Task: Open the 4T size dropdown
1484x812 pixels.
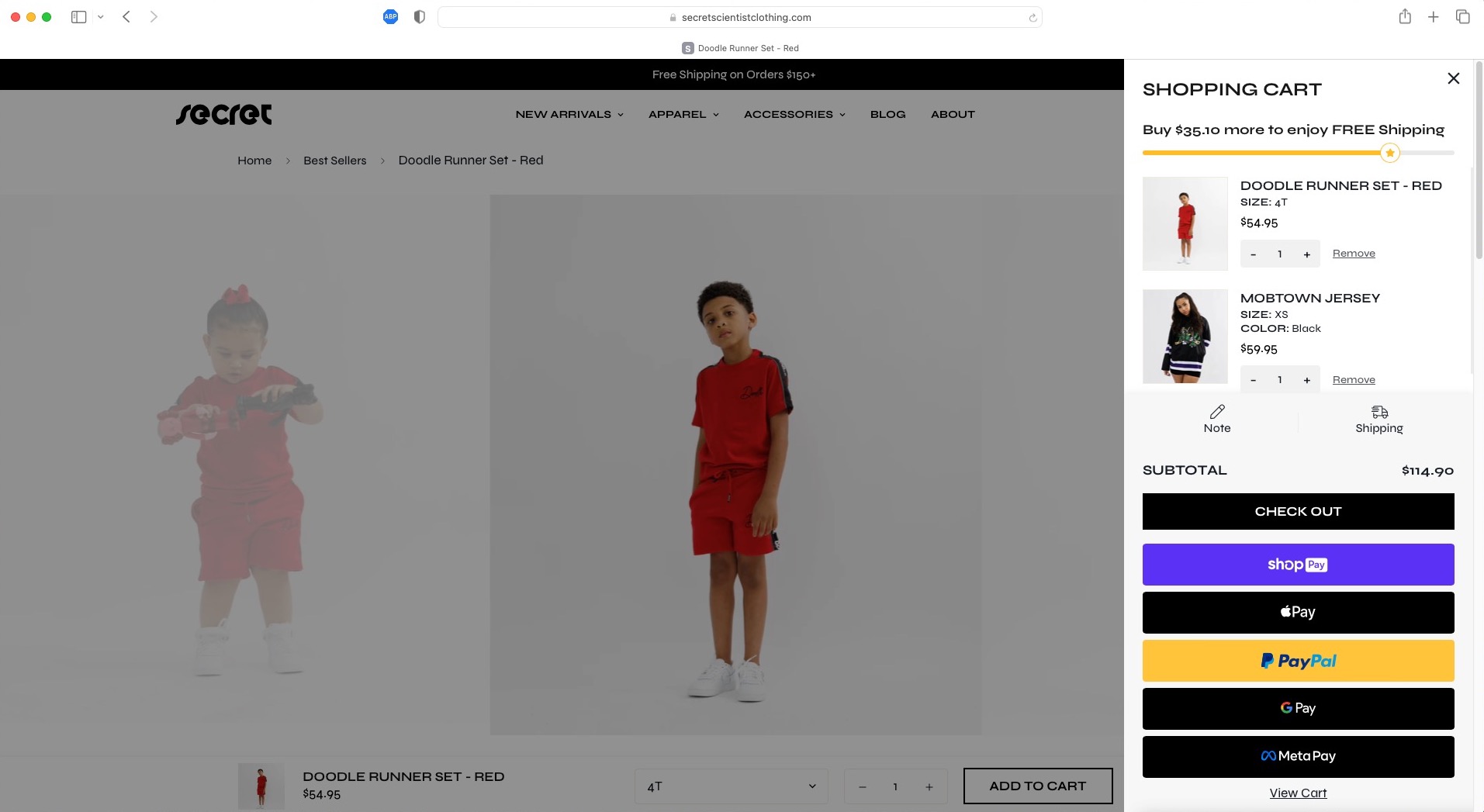Action: coord(731,786)
